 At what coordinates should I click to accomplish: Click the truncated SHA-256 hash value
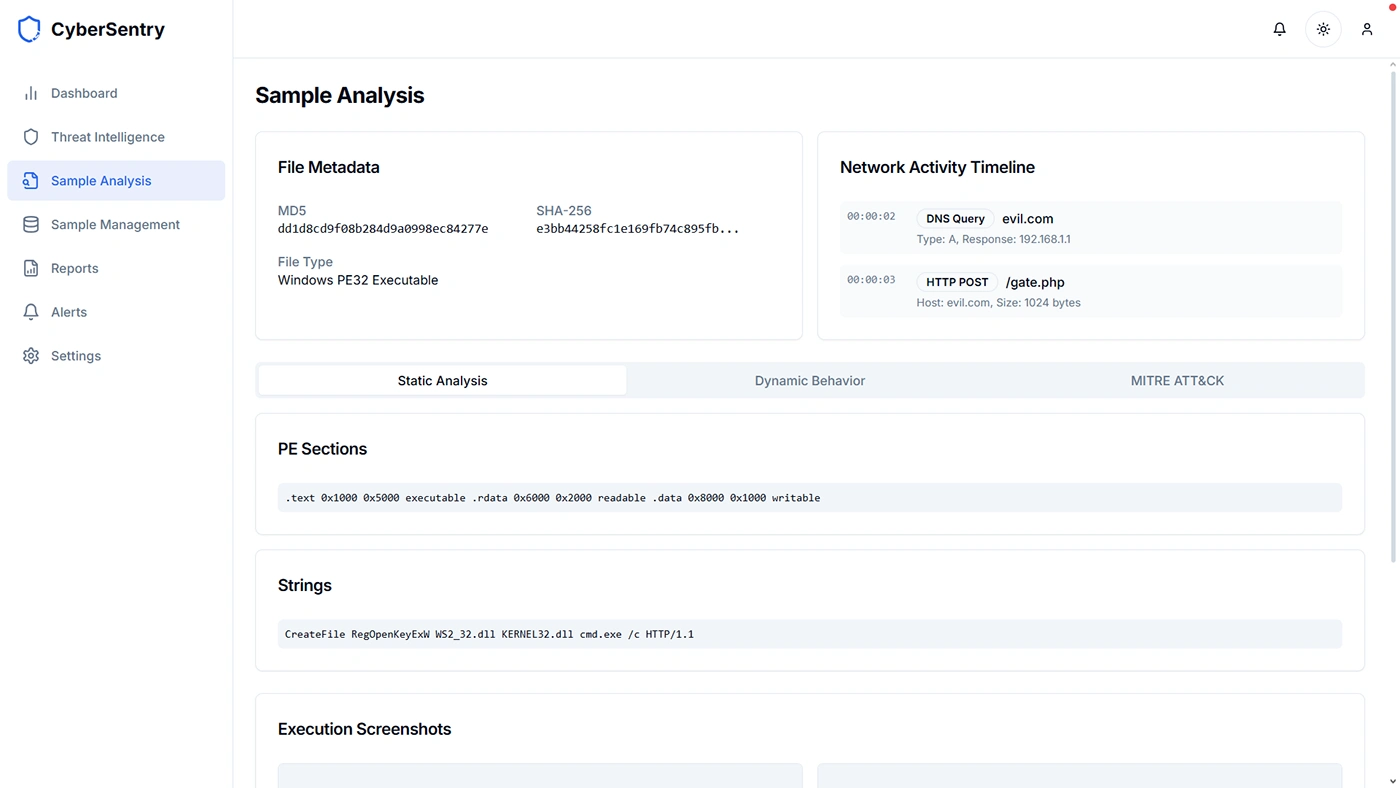pos(637,229)
